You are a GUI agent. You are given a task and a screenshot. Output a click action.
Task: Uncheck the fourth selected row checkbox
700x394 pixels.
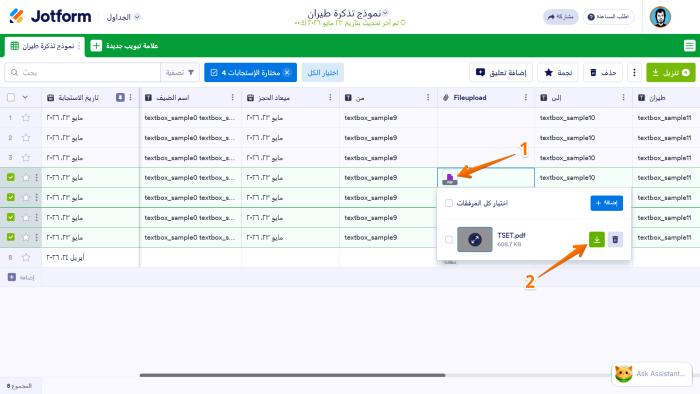tap(11, 237)
